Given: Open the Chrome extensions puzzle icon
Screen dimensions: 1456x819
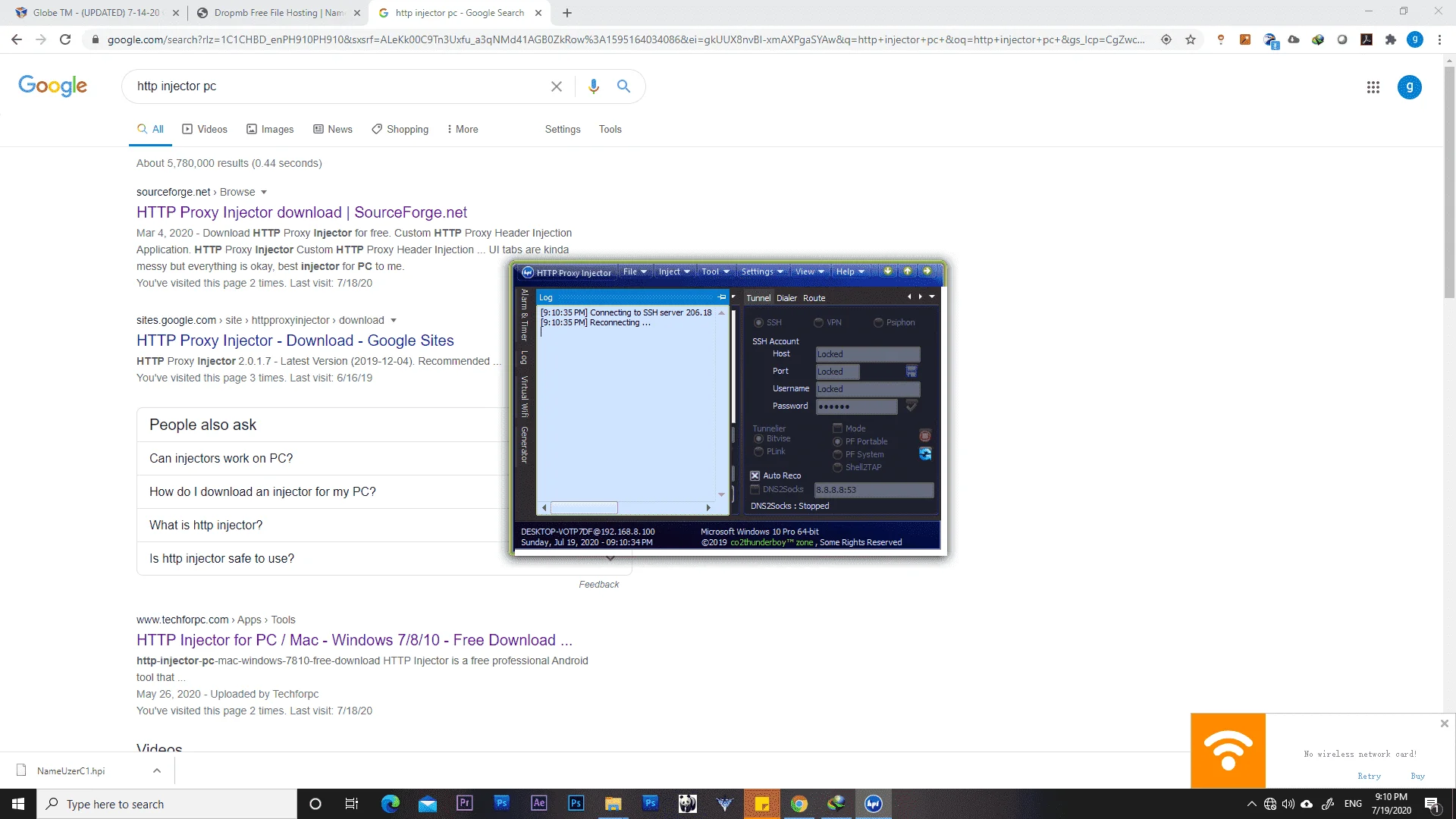Looking at the screenshot, I should pyautogui.click(x=1391, y=39).
